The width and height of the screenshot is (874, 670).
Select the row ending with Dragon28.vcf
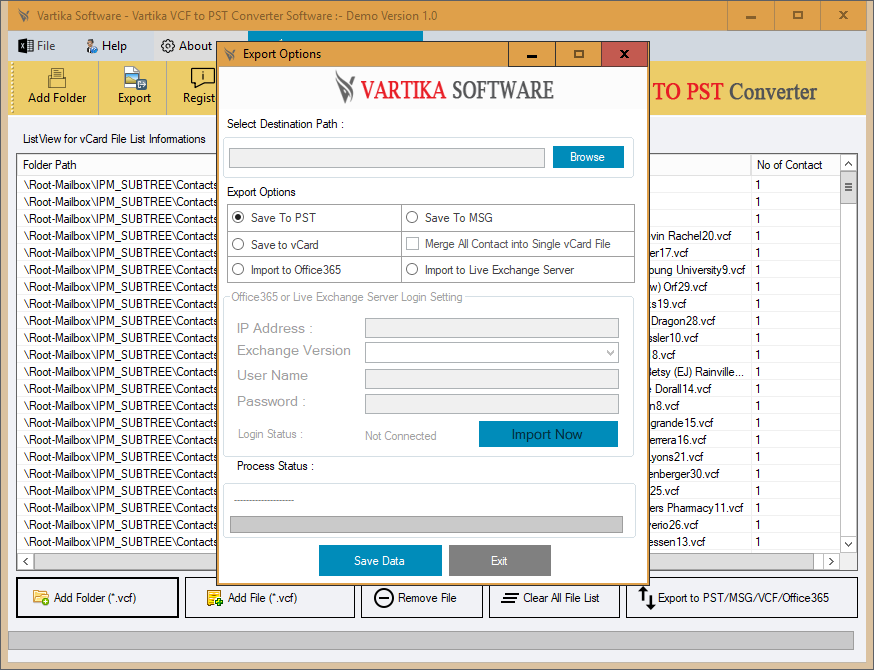point(428,321)
